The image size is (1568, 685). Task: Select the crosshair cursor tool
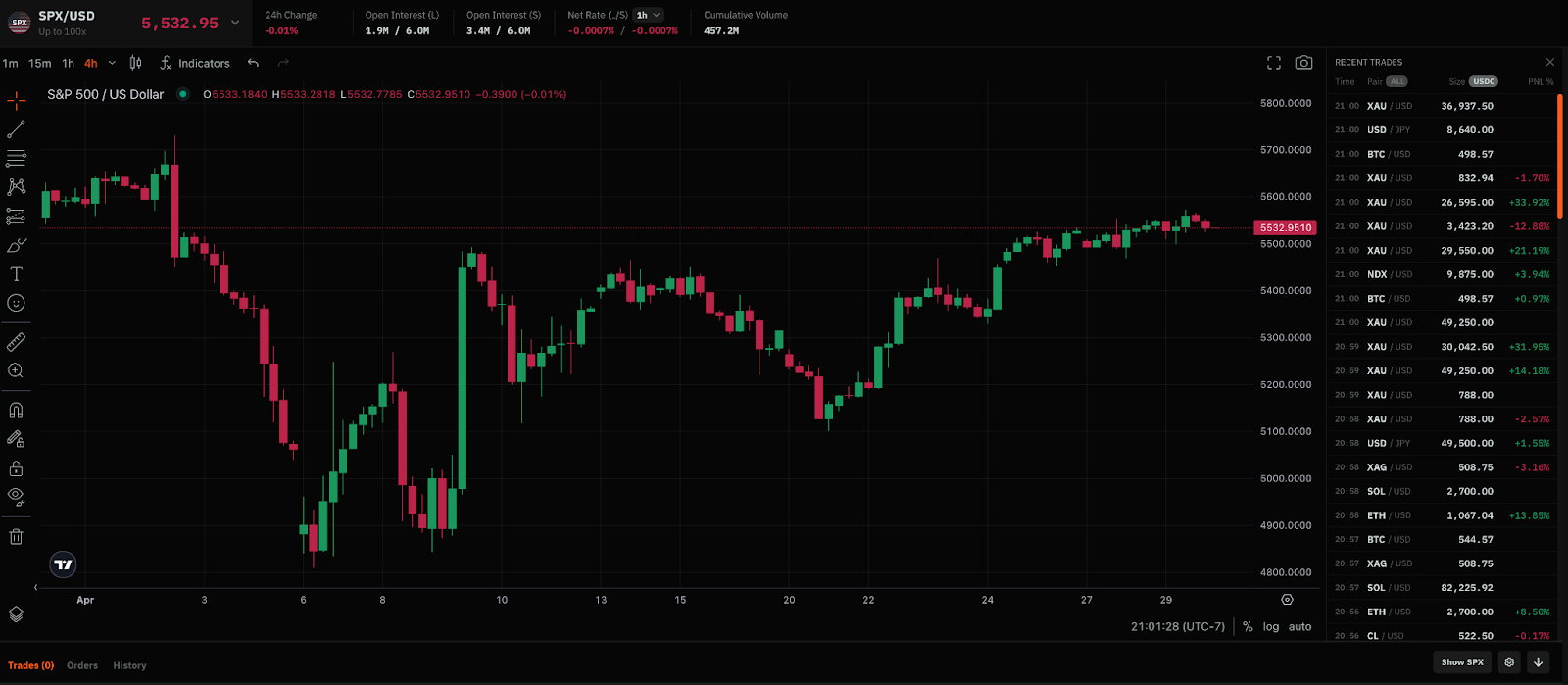click(17, 100)
